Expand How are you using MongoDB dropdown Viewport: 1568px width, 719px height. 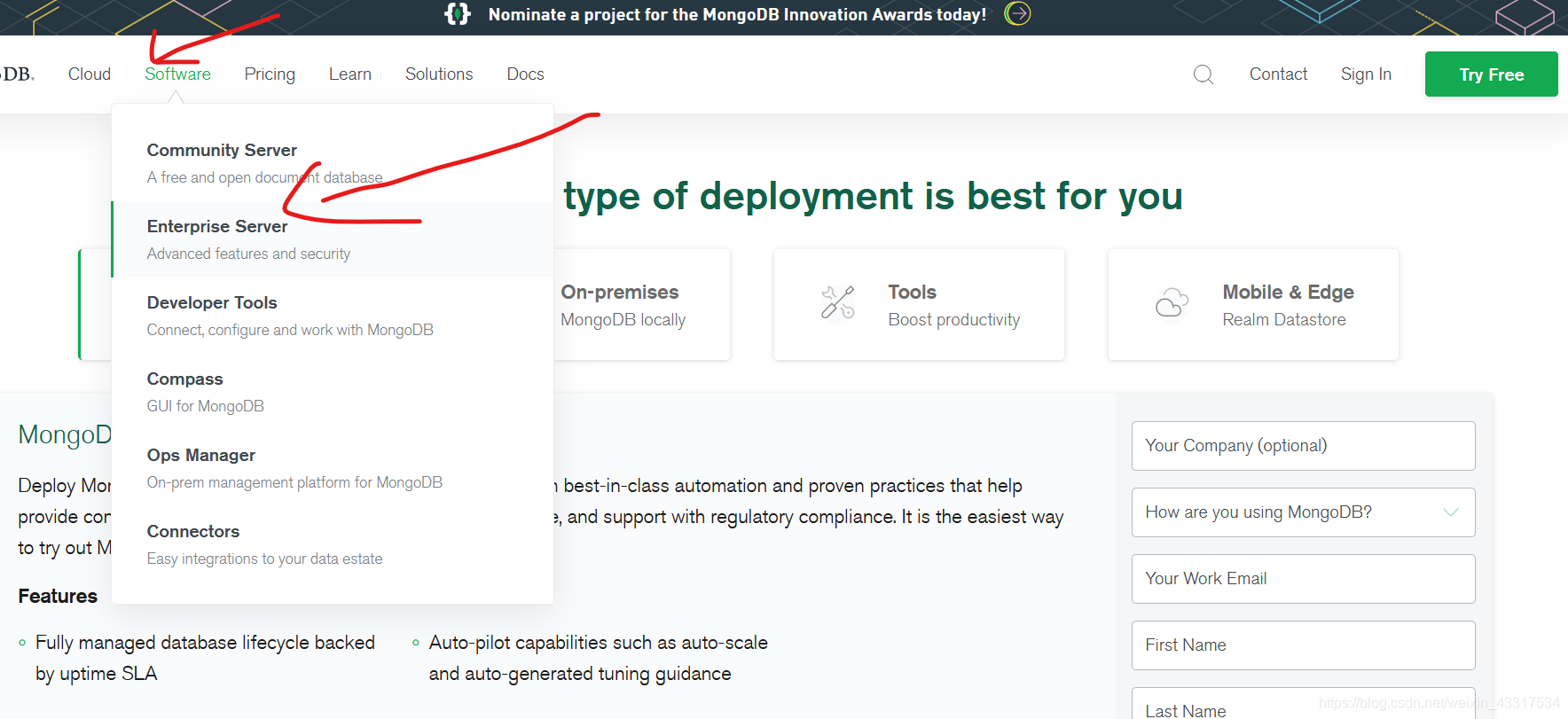pos(1303,512)
